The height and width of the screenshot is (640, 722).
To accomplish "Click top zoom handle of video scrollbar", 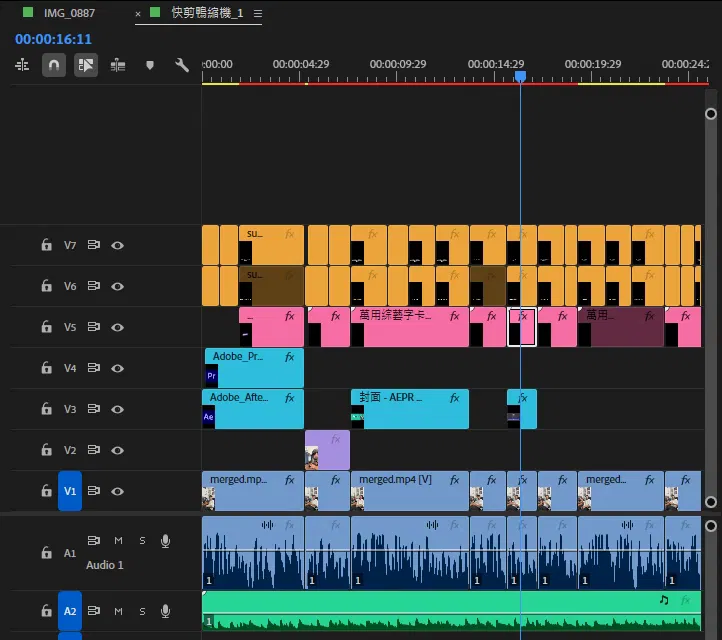I will point(710,114).
